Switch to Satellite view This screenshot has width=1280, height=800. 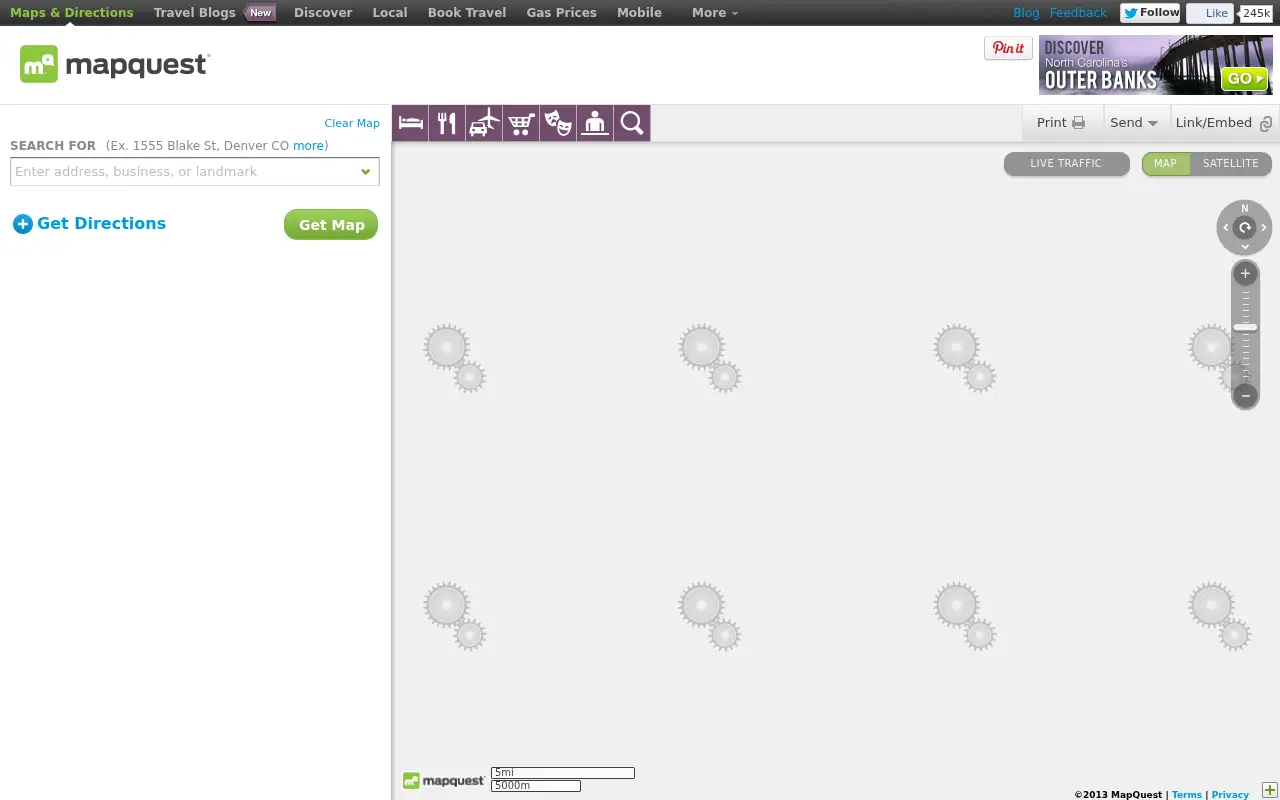1231,164
